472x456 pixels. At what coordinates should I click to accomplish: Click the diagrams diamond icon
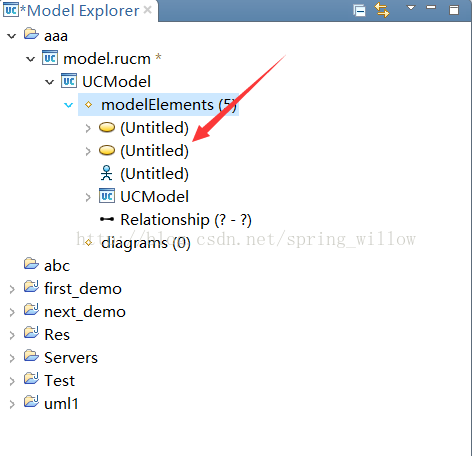[88, 243]
